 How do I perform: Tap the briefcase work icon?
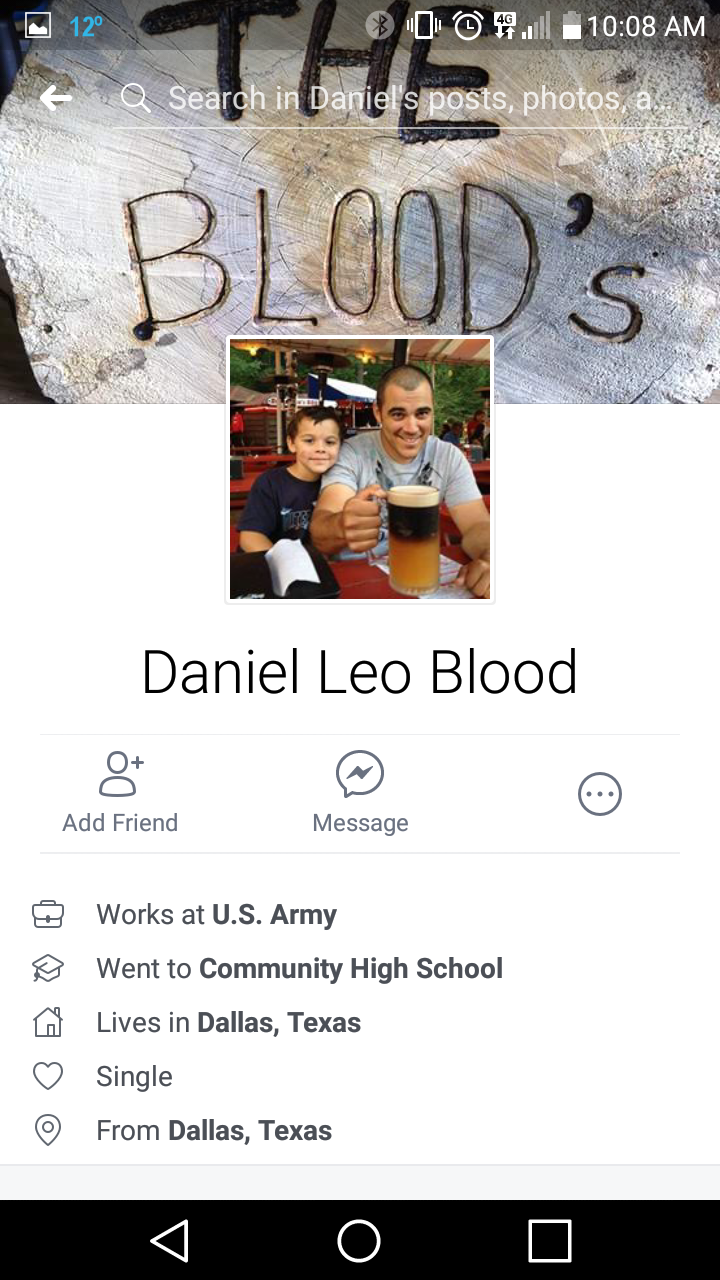(48, 914)
